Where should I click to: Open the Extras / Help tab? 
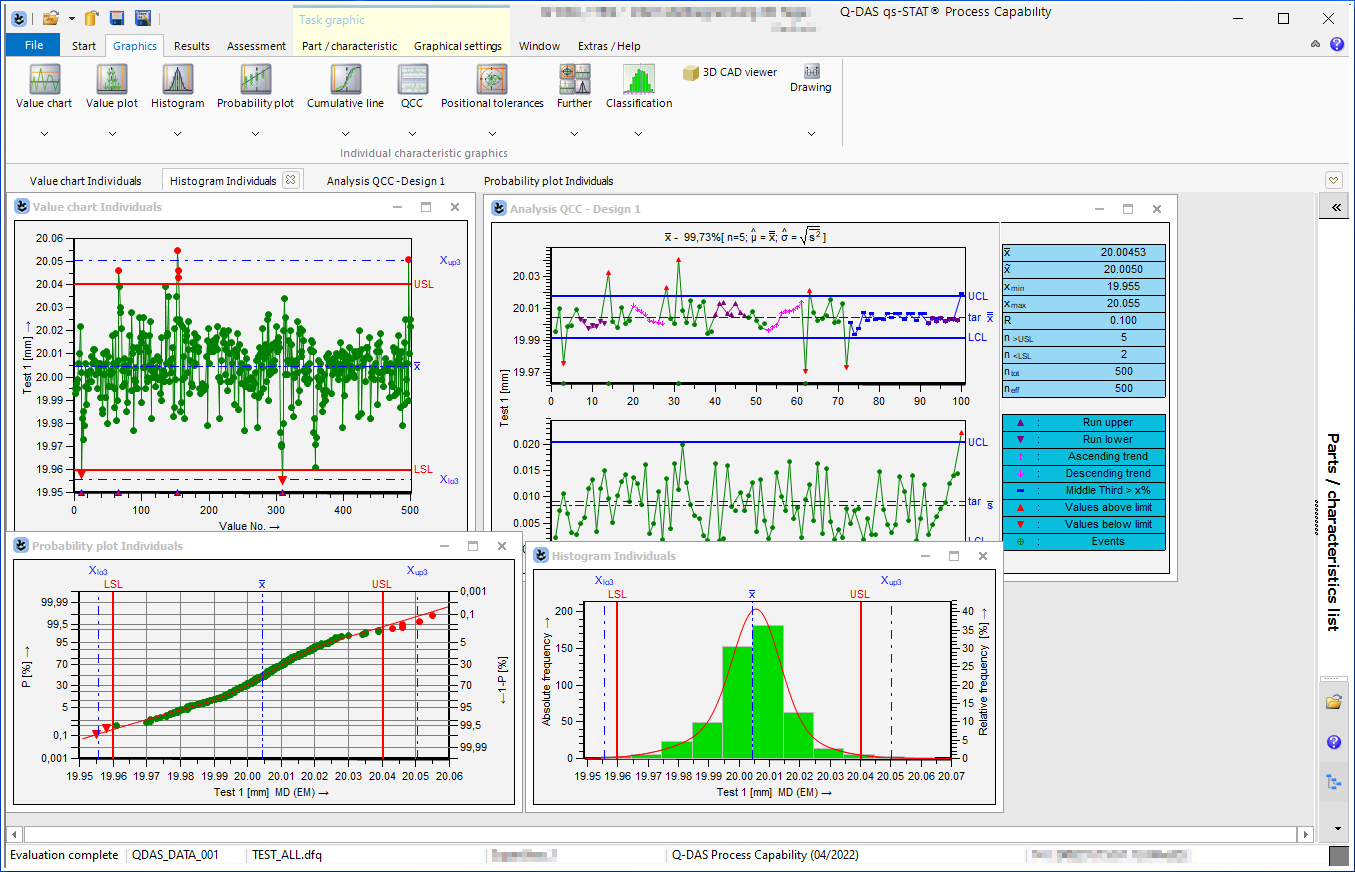(x=609, y=46)
